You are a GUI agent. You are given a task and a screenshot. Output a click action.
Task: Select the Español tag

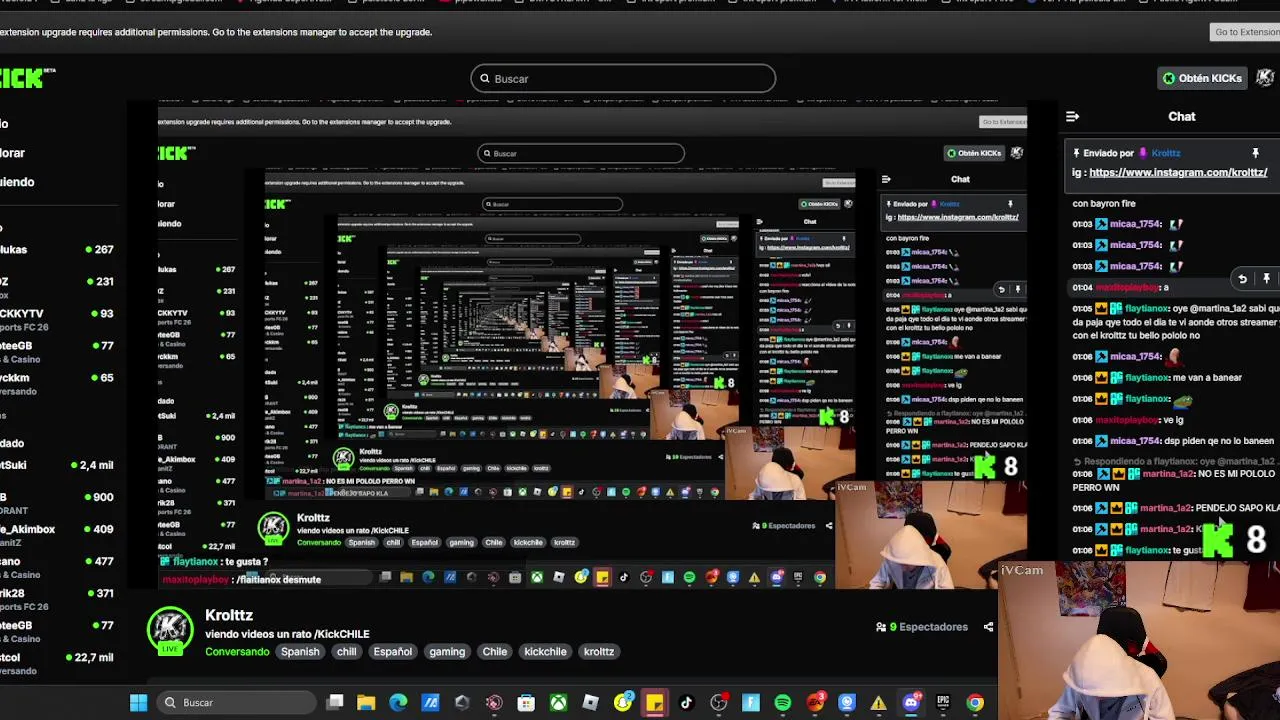click(392, 651)
